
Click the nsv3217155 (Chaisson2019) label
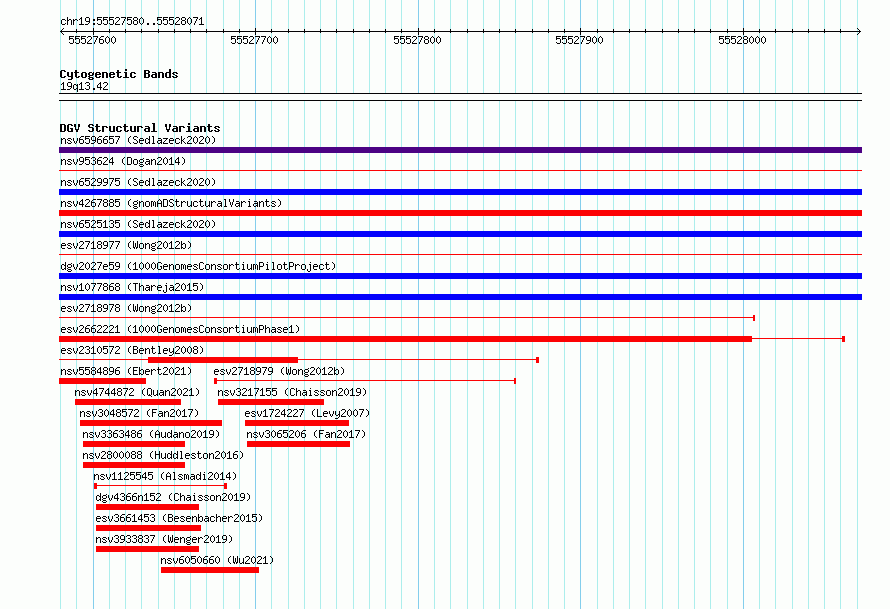pyautogui.click(x=292, y=392)
